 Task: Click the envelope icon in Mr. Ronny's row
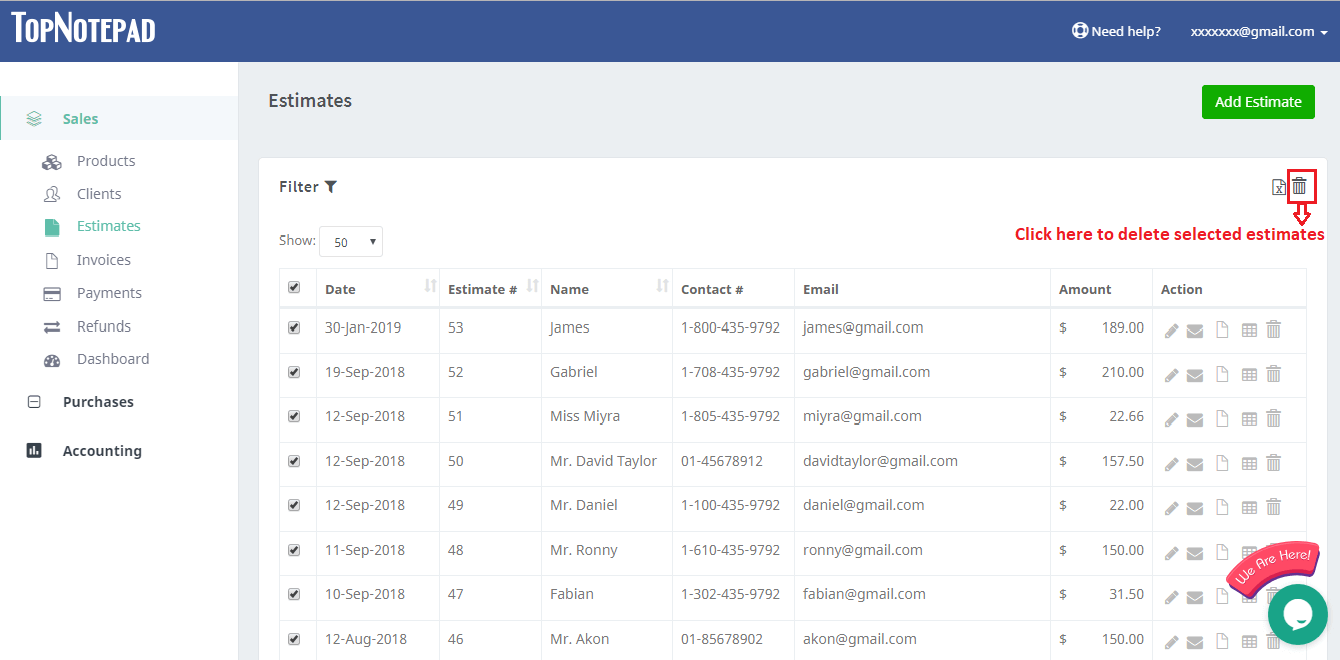coord(1195,554)
